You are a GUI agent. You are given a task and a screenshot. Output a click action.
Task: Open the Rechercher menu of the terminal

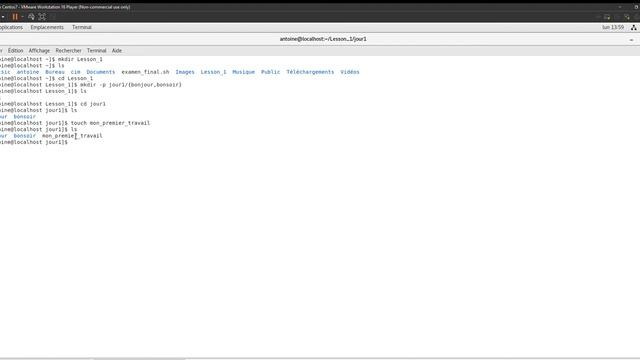coord(69,51)
